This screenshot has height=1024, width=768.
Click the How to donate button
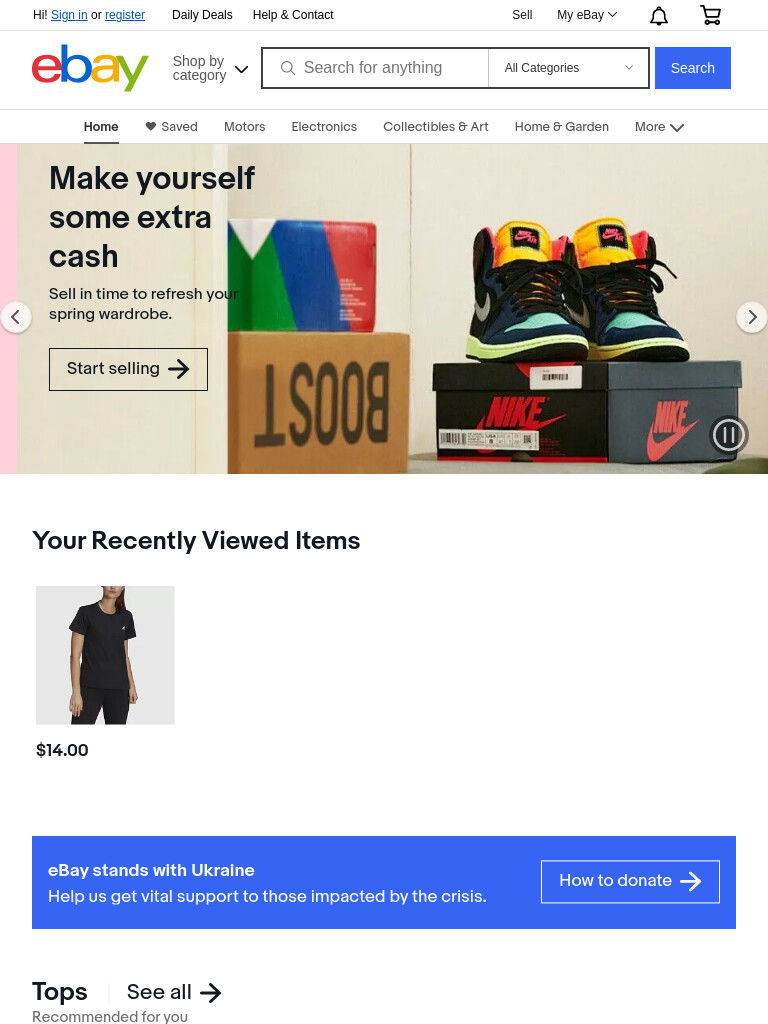click(630, 882)
